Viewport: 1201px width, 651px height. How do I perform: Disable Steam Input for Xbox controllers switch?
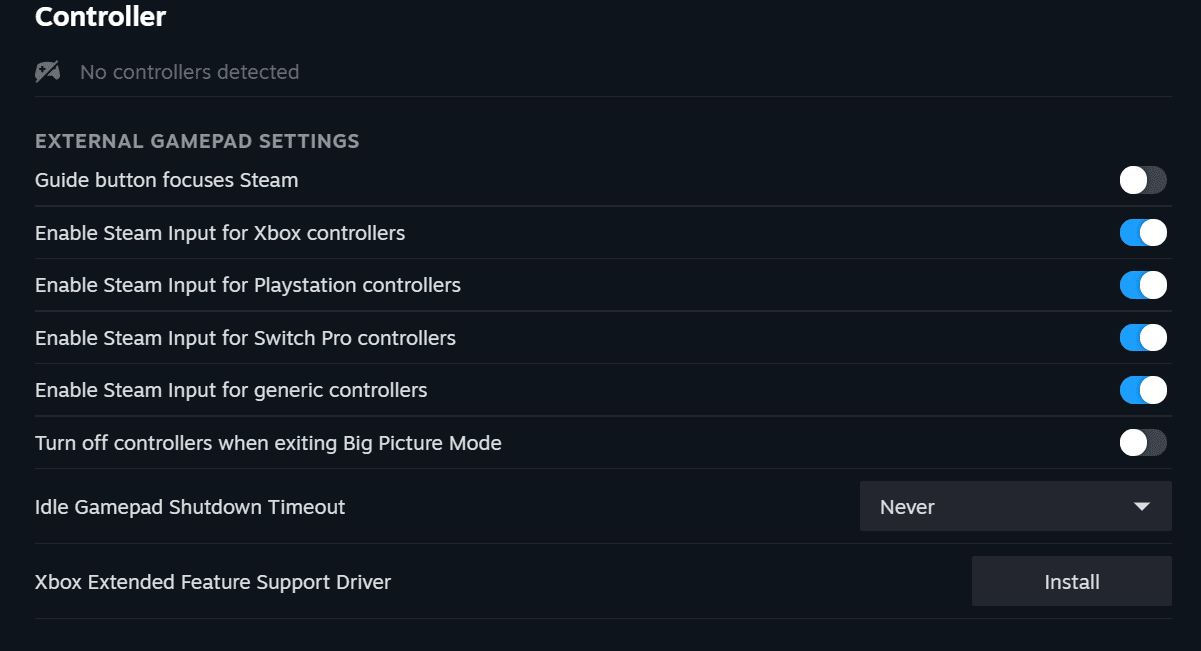click(1143, 233)
